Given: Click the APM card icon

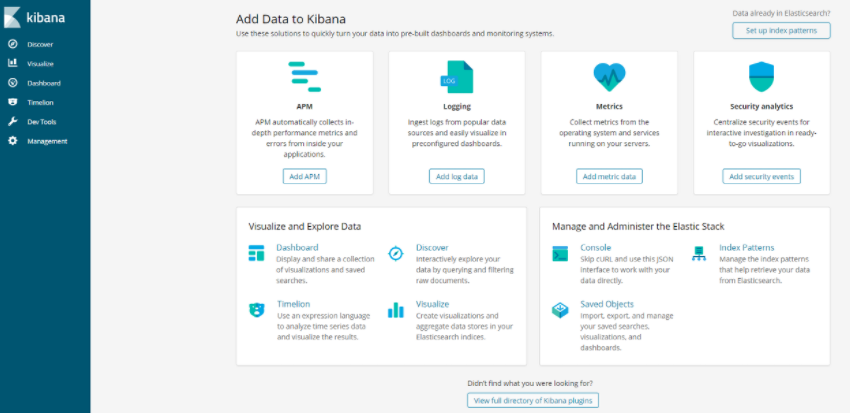Looking at the screenshot, I should point(305,76).
